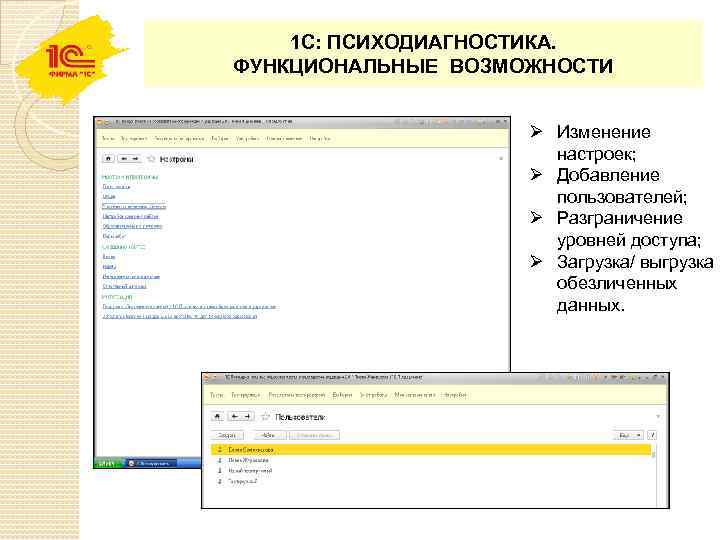Click the slide text 'Разграничение уровней доступа;'
720x540 pixels.
[629, 229]
